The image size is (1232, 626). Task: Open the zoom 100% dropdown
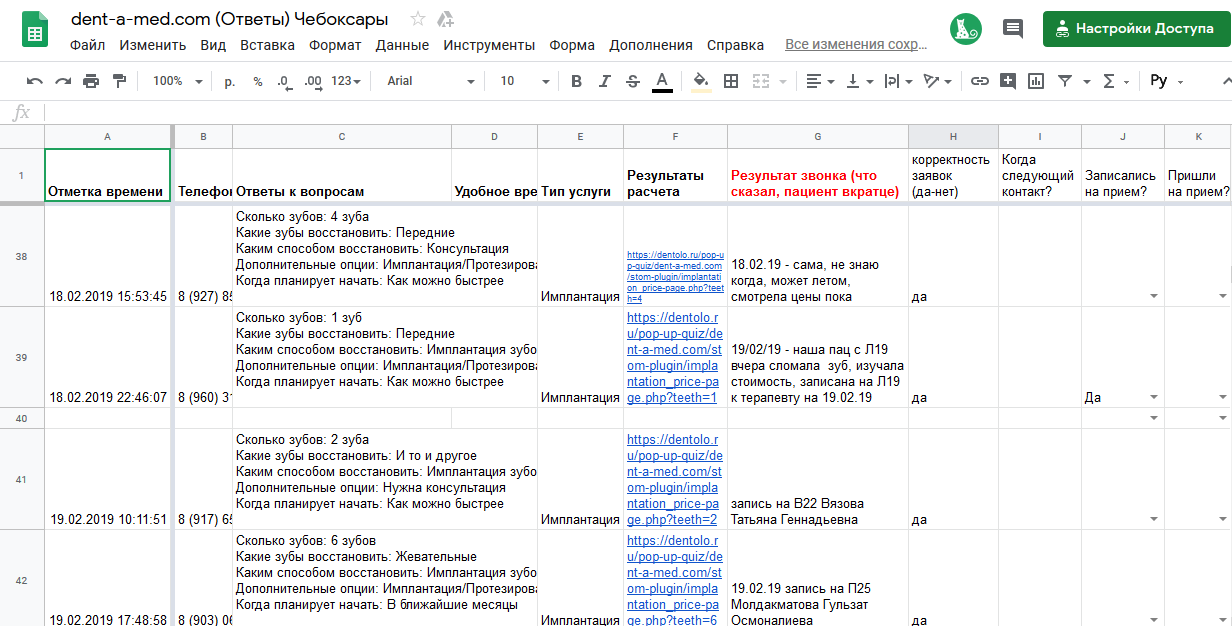(177, 81)
